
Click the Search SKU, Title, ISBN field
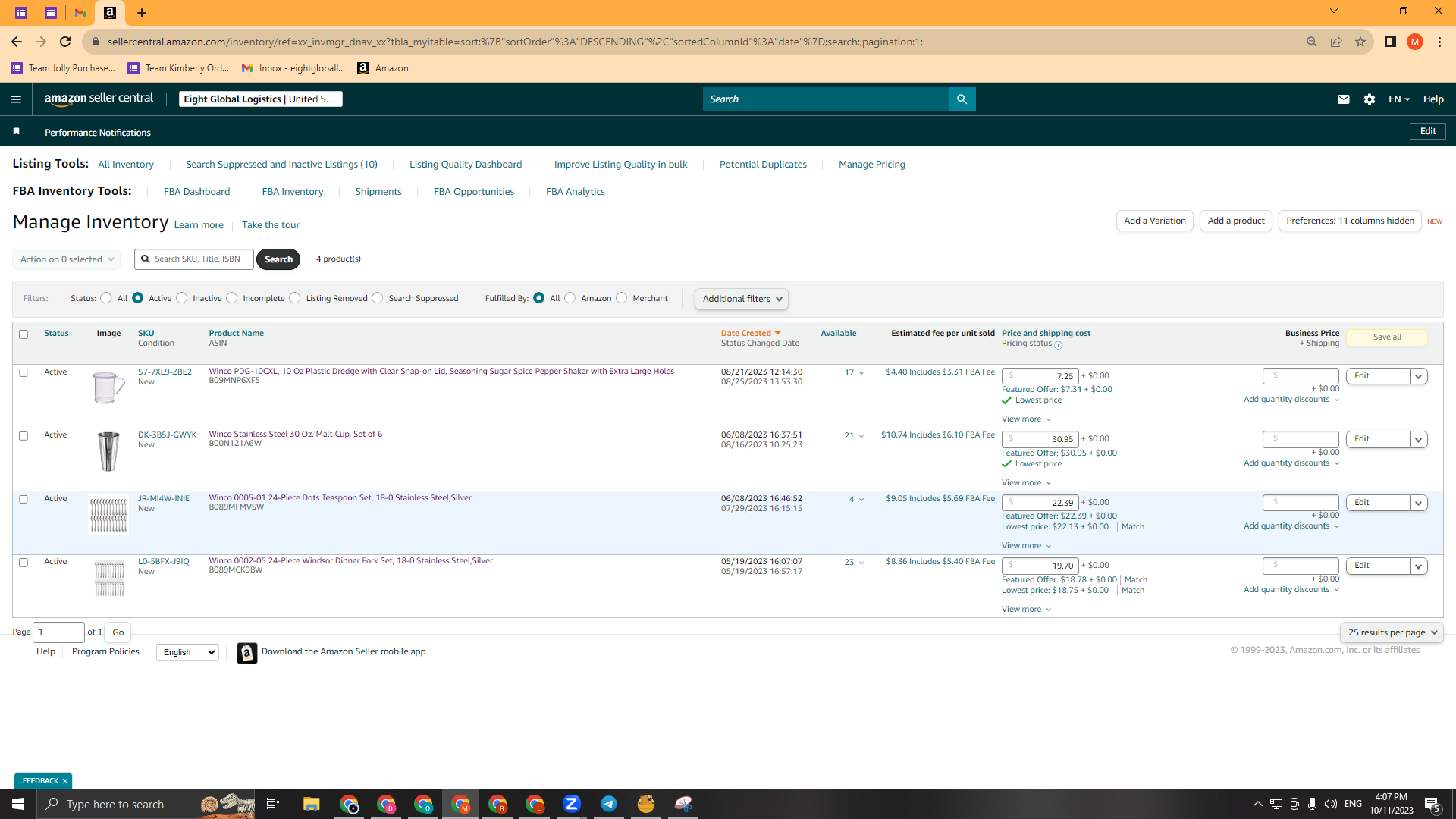194,259
